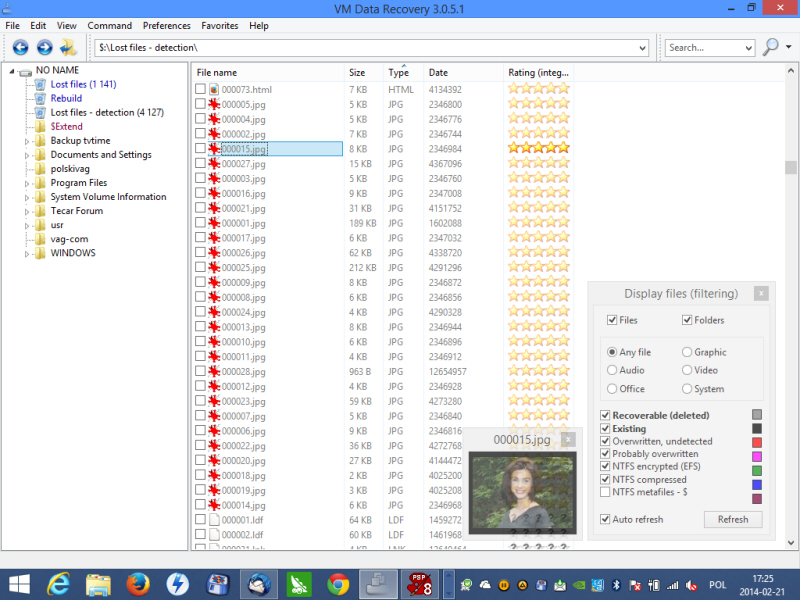Click the Windows Start button
Image resolution: width=800 pixels, height=600 pixels.
tap(19, 585)
